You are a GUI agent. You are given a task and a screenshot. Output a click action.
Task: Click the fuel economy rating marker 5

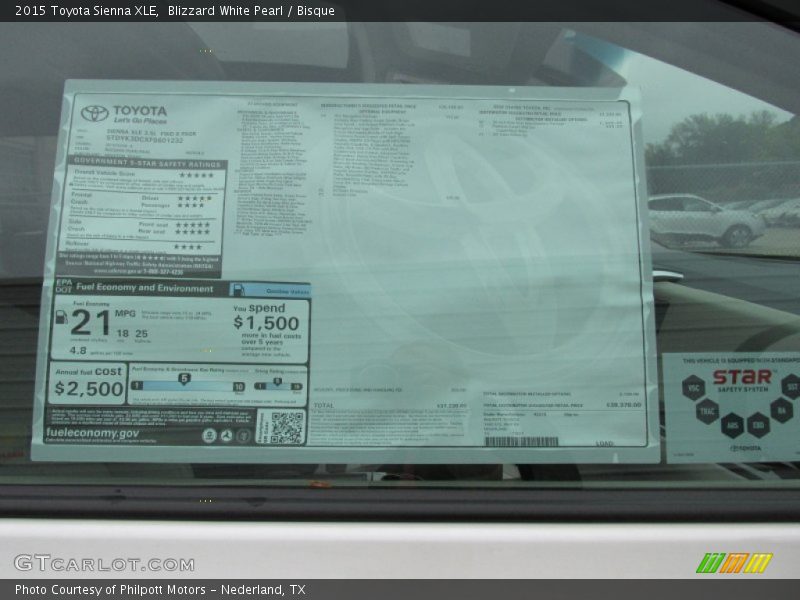[184, 379]
